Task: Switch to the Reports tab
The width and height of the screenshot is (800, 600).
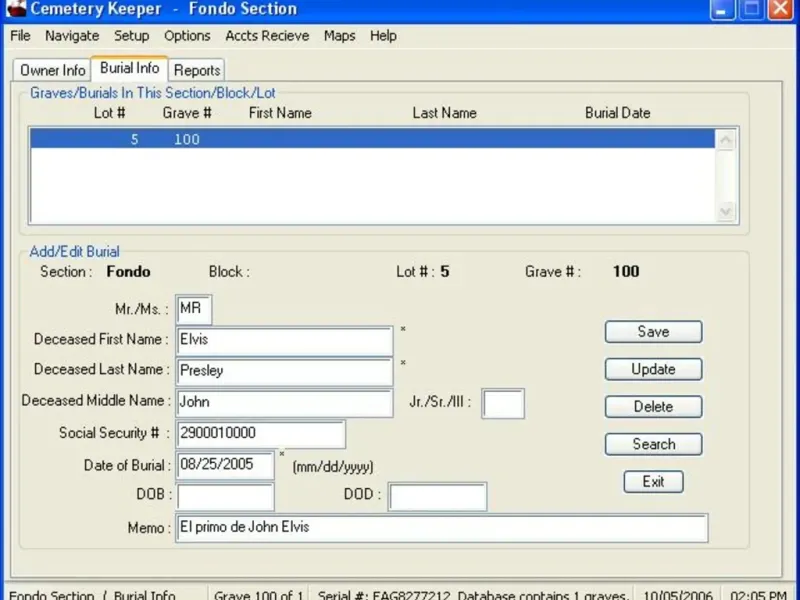Action: [x=197, y=70]
